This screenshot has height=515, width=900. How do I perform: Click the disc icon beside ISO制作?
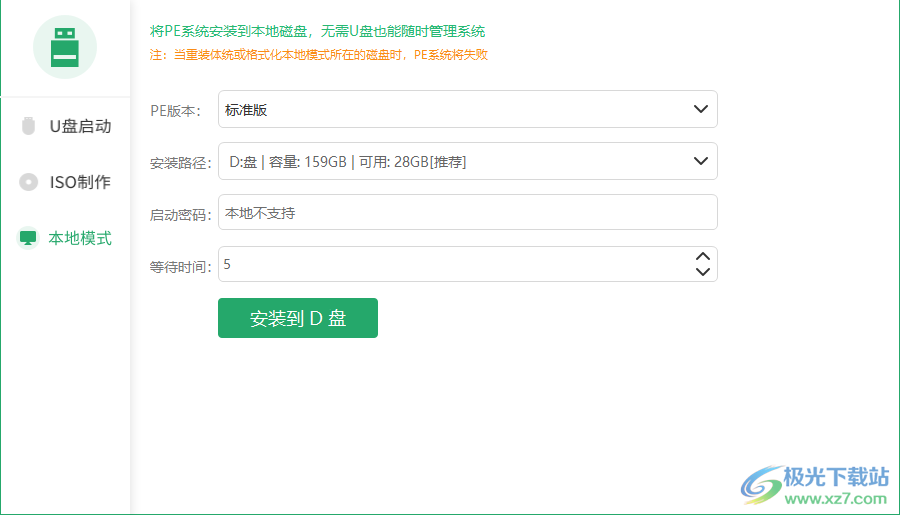(29, 182)
